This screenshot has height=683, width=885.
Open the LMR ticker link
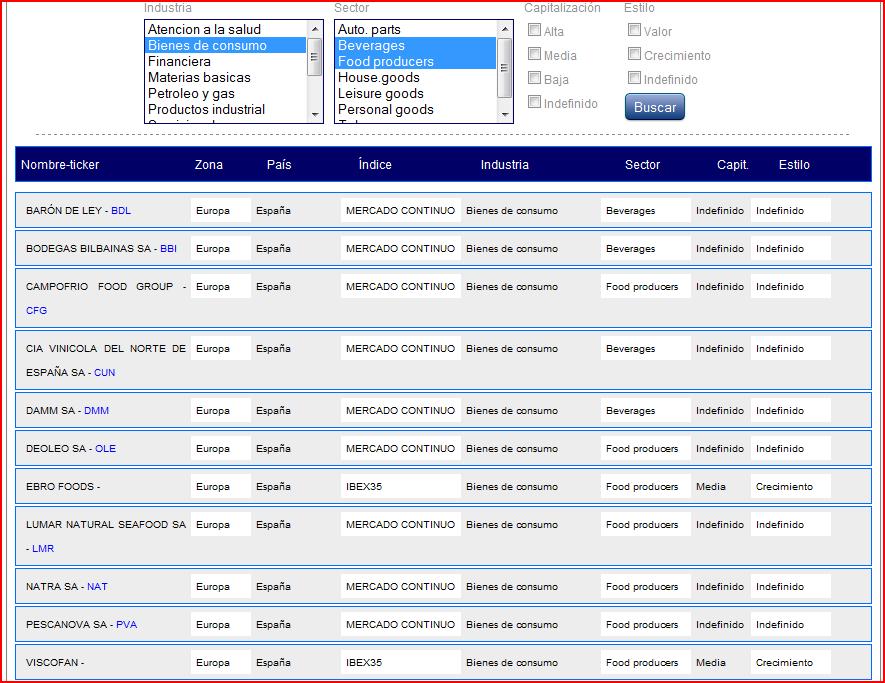(43, 549)
